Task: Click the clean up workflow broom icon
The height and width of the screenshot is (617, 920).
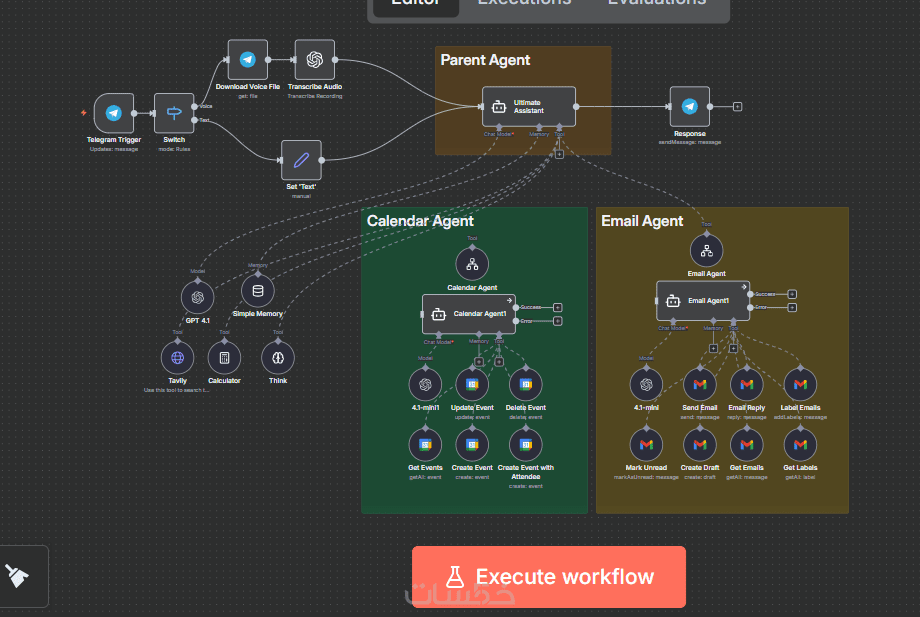Action: [x=18, y=577]
